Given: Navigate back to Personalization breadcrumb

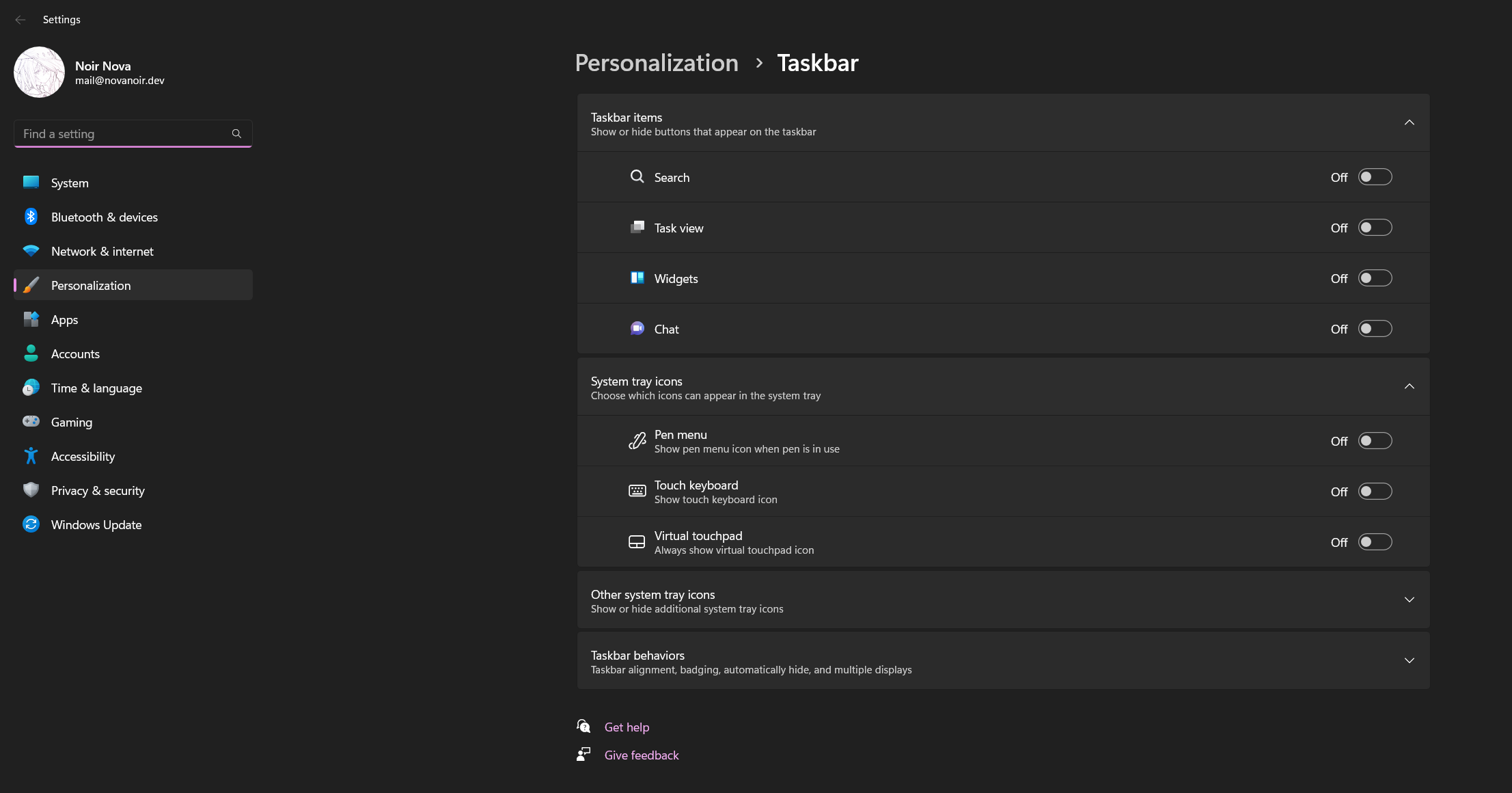Looking at the screenshot, I should [x=657, y=63].
